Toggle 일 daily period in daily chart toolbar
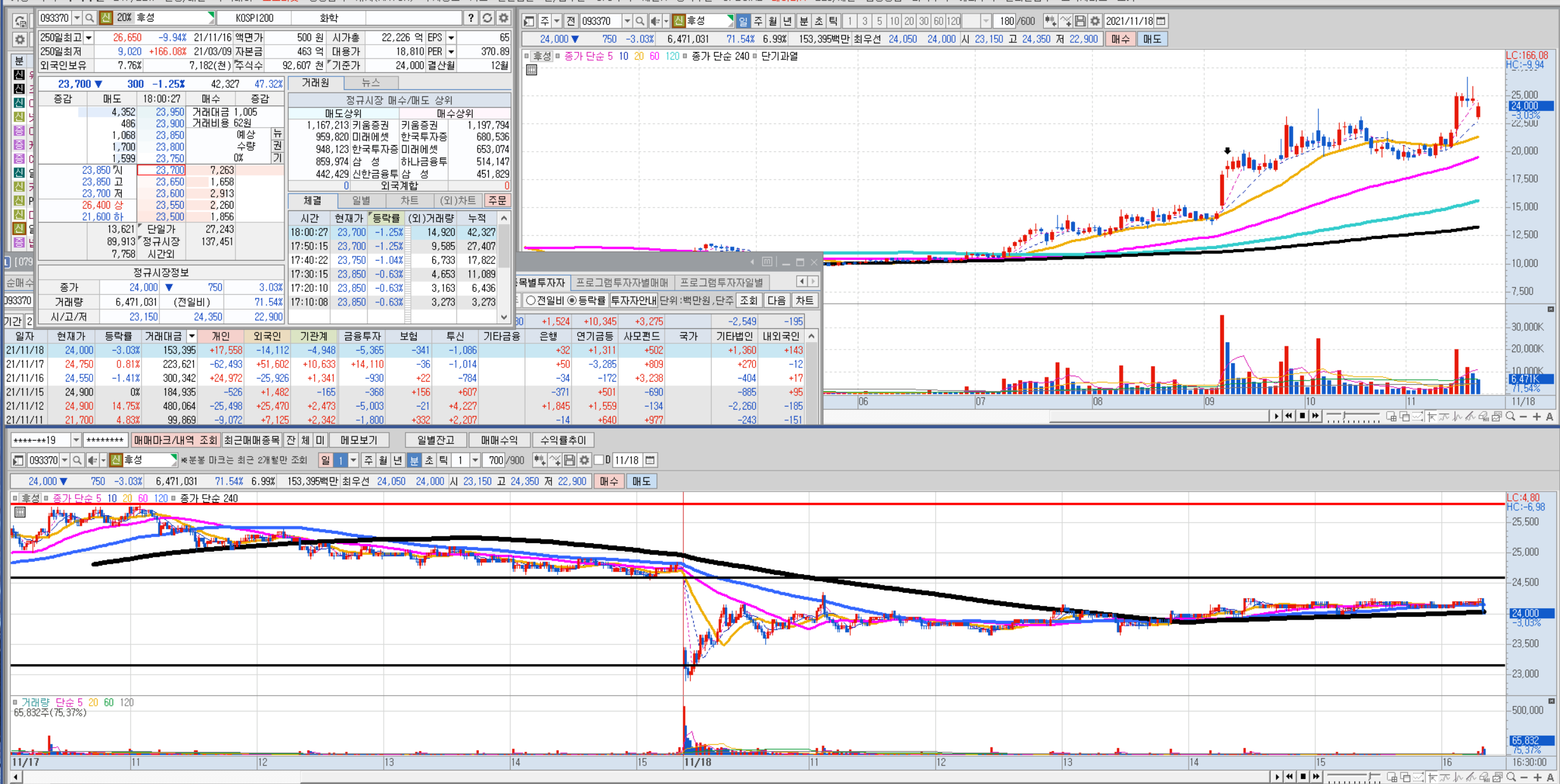 point(743,21)
